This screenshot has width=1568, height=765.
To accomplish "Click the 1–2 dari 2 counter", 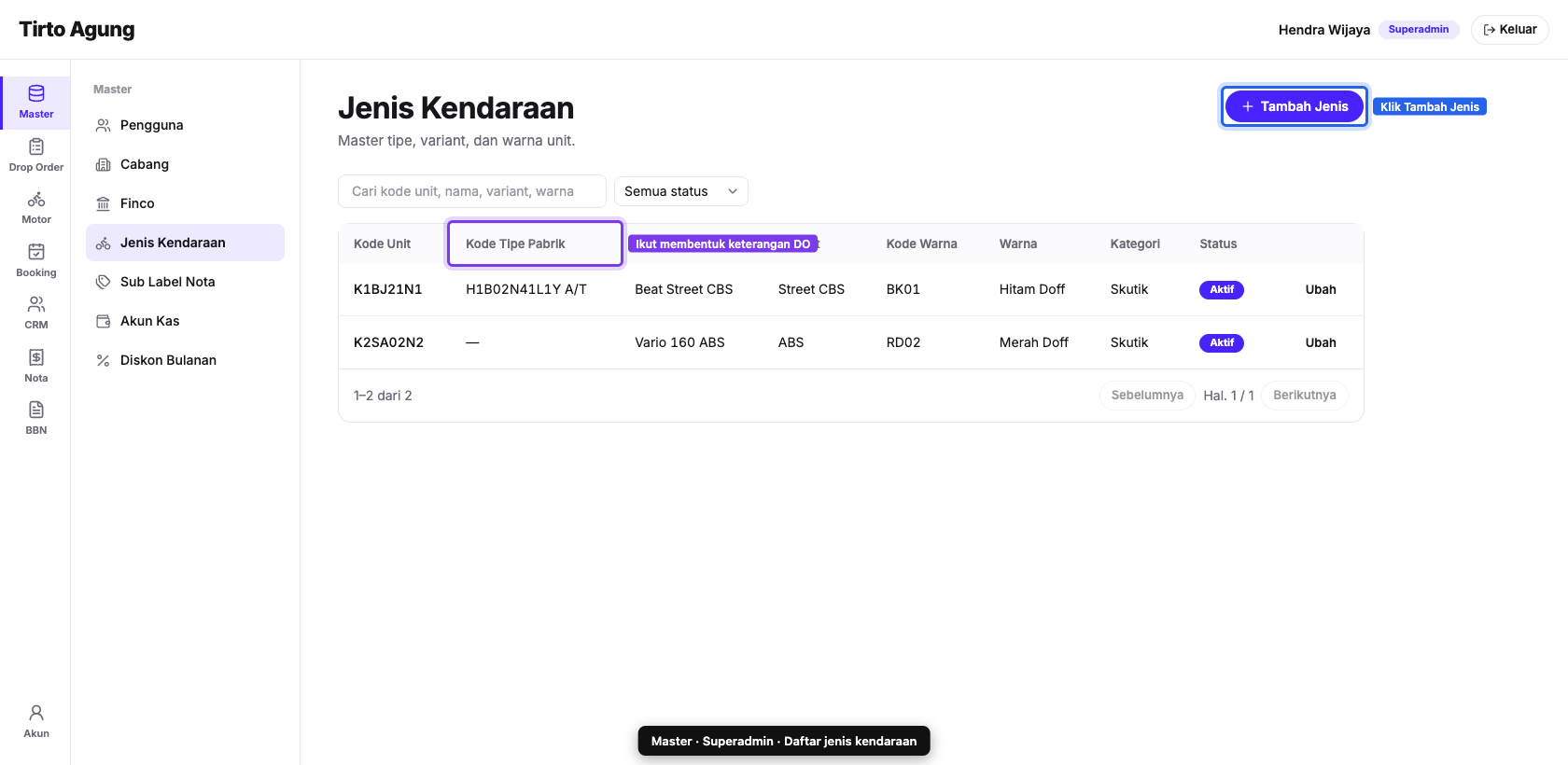I will click(x=383, y=396).
